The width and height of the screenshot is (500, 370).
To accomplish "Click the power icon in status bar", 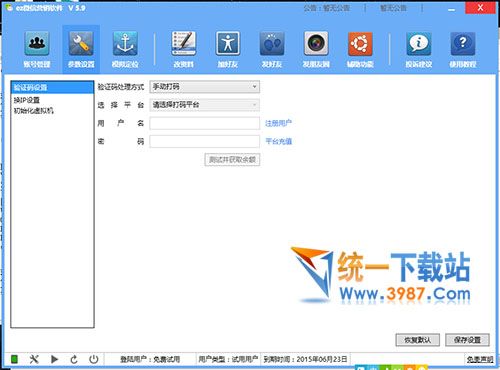I will pos(94,359).
